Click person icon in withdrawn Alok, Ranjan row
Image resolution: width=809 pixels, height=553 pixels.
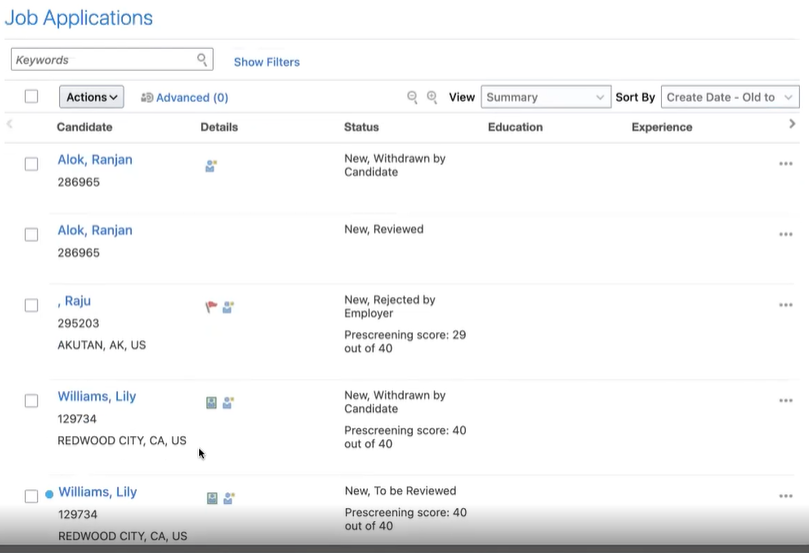point(211,166)
